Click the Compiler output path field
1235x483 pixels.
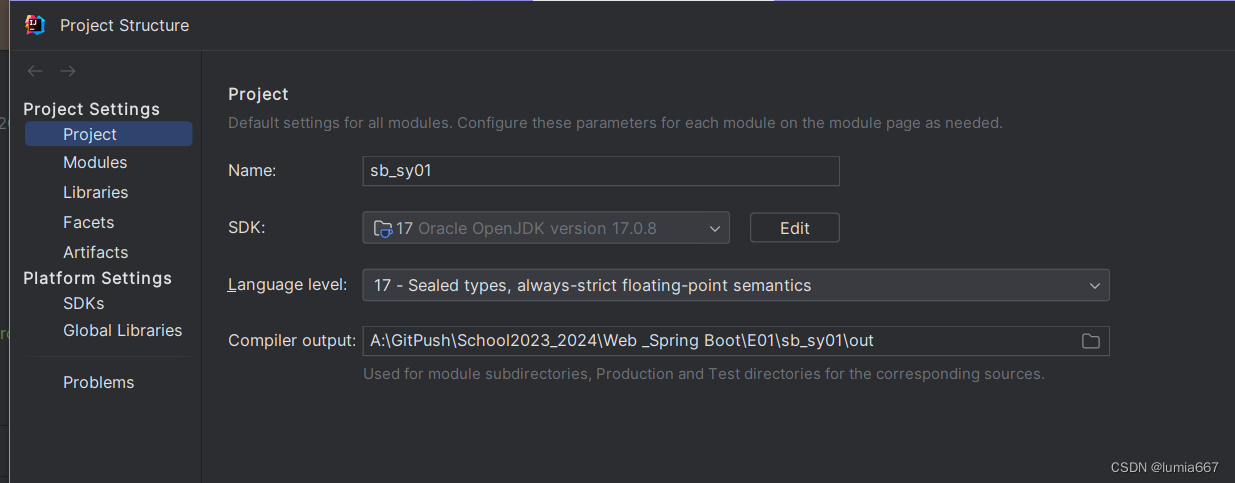pos(715,341)
